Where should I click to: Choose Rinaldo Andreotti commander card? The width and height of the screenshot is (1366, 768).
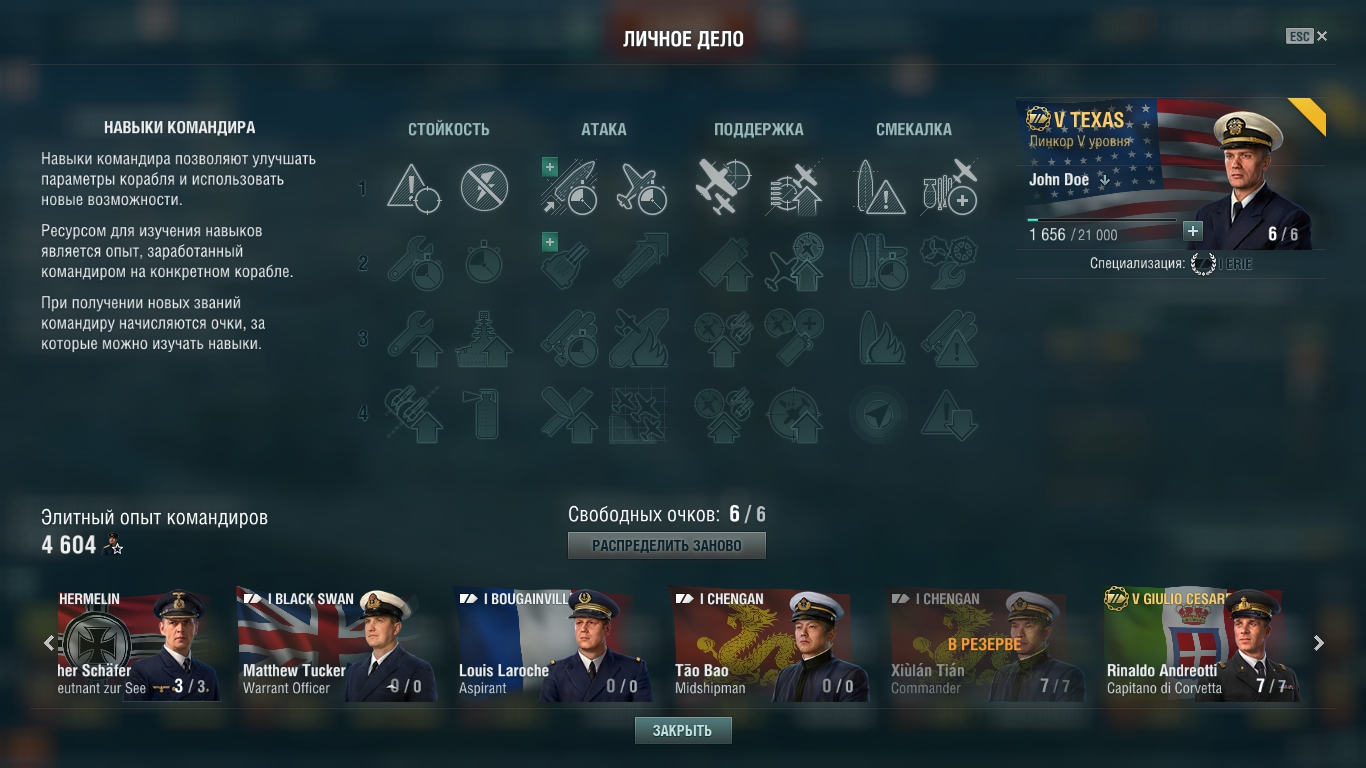[x=1201, y=644]
